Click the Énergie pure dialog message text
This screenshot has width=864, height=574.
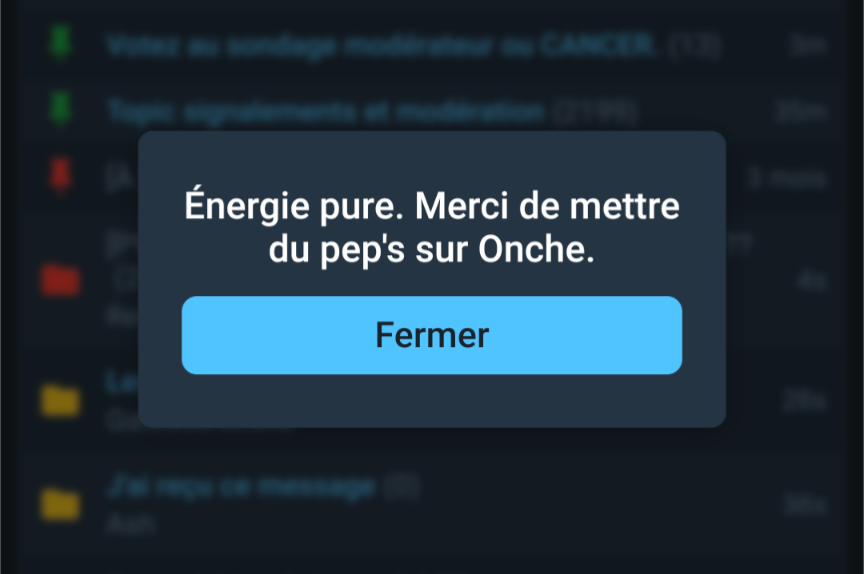pyautogui.click(x=432, y=228)
